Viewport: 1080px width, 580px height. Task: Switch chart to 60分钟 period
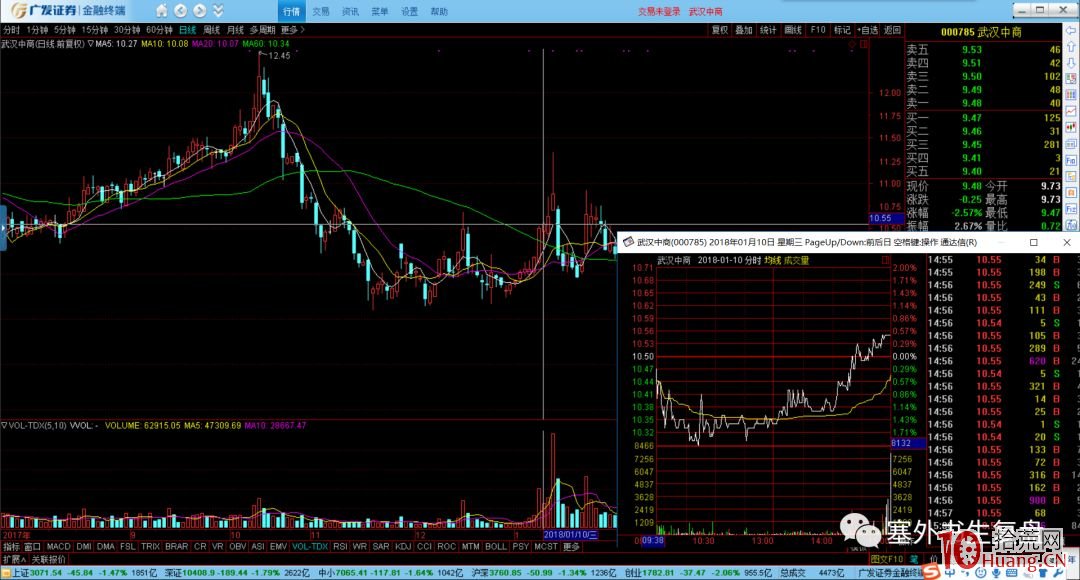coord(159,30)
